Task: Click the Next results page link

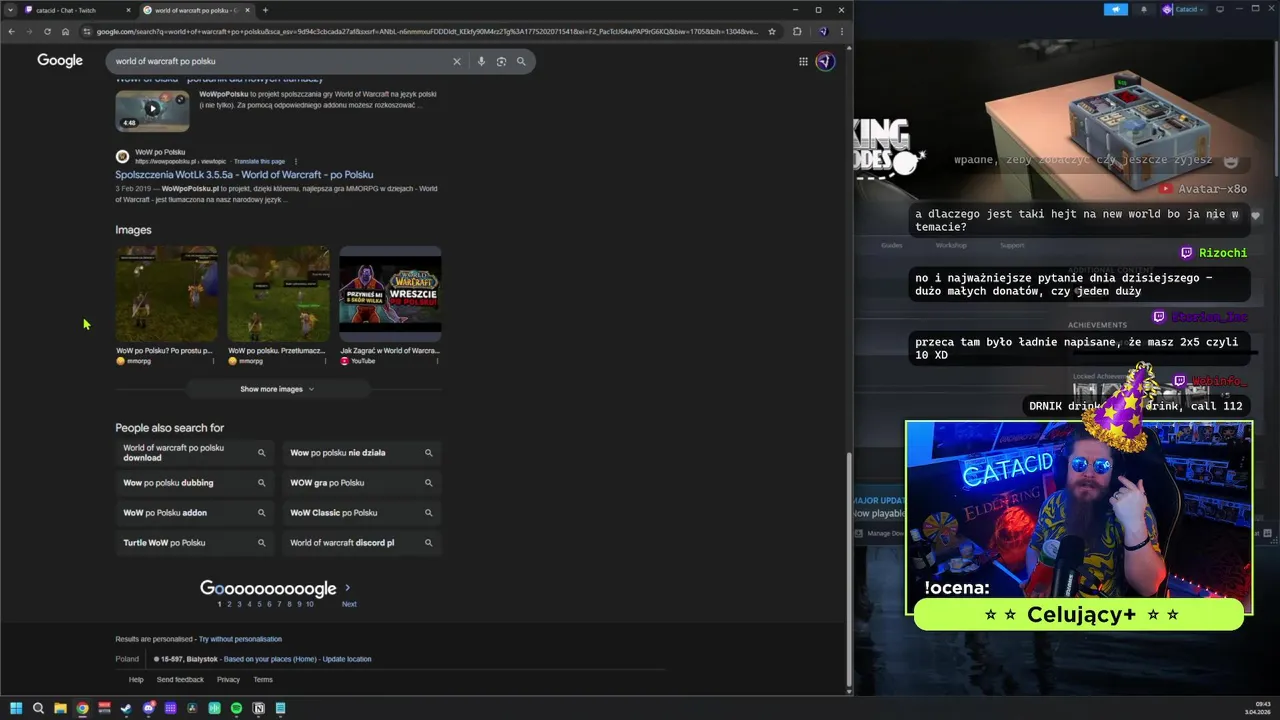Action: coord(349,604)
